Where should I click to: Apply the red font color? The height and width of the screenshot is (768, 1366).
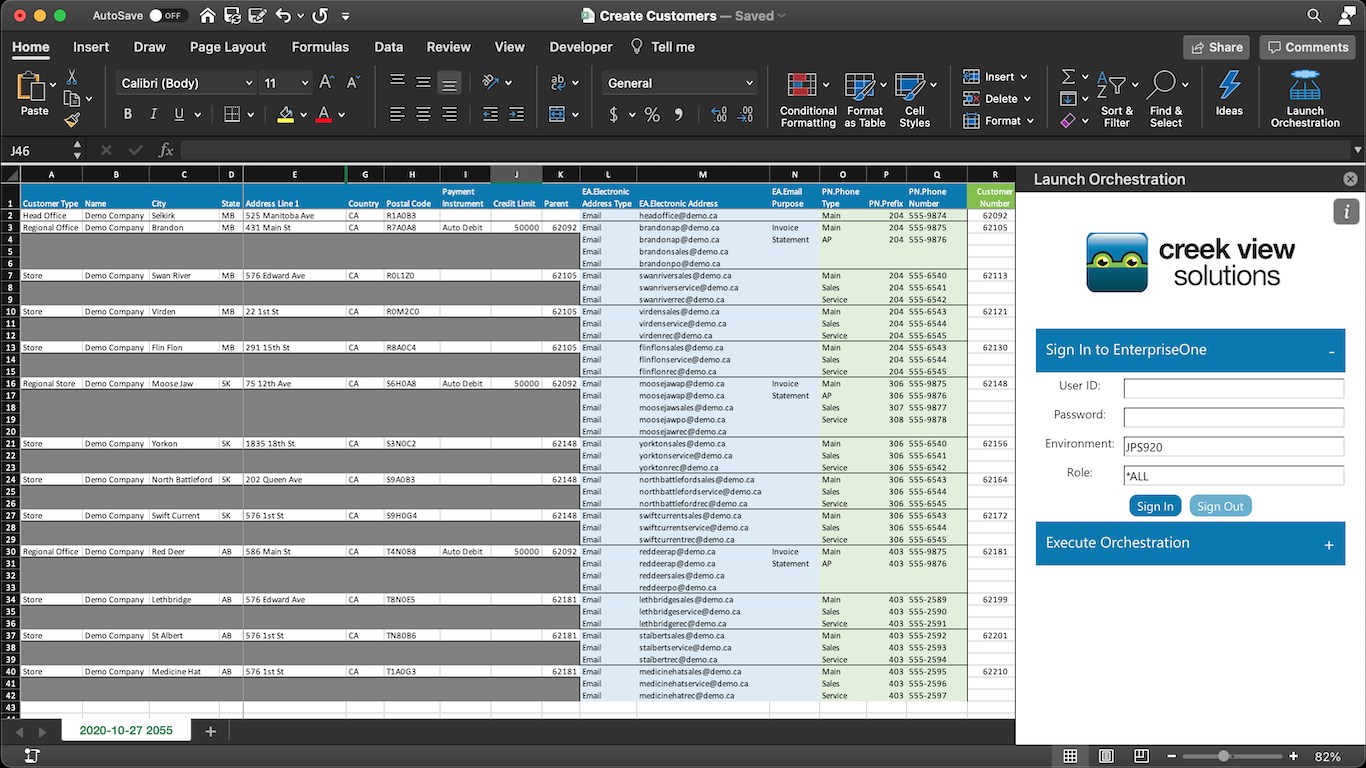[x=323, y=115]
